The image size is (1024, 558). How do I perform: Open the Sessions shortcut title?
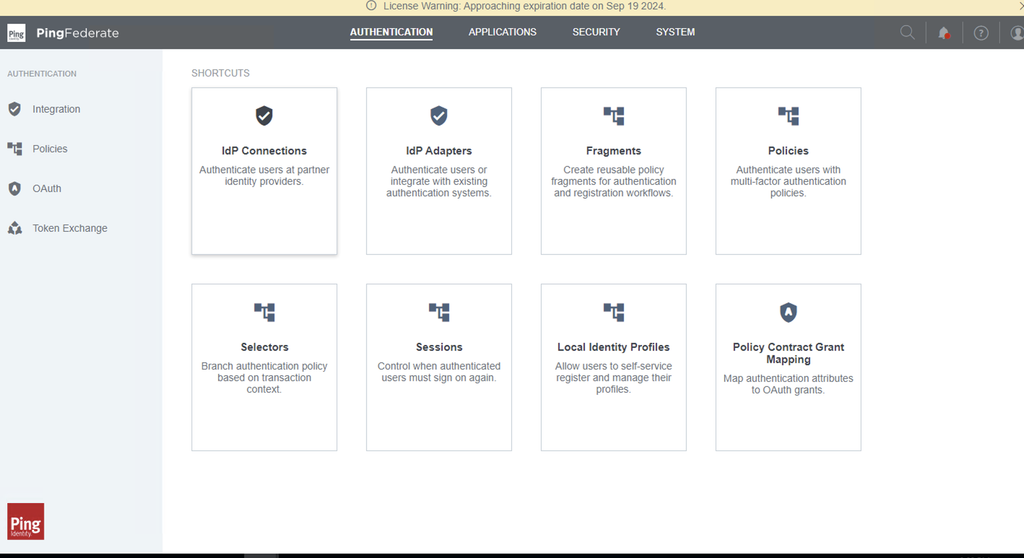coord(439,347)
